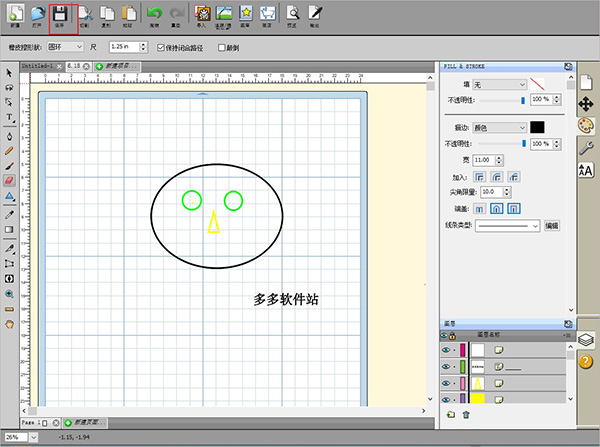Click the New document icon

[15, 14]
